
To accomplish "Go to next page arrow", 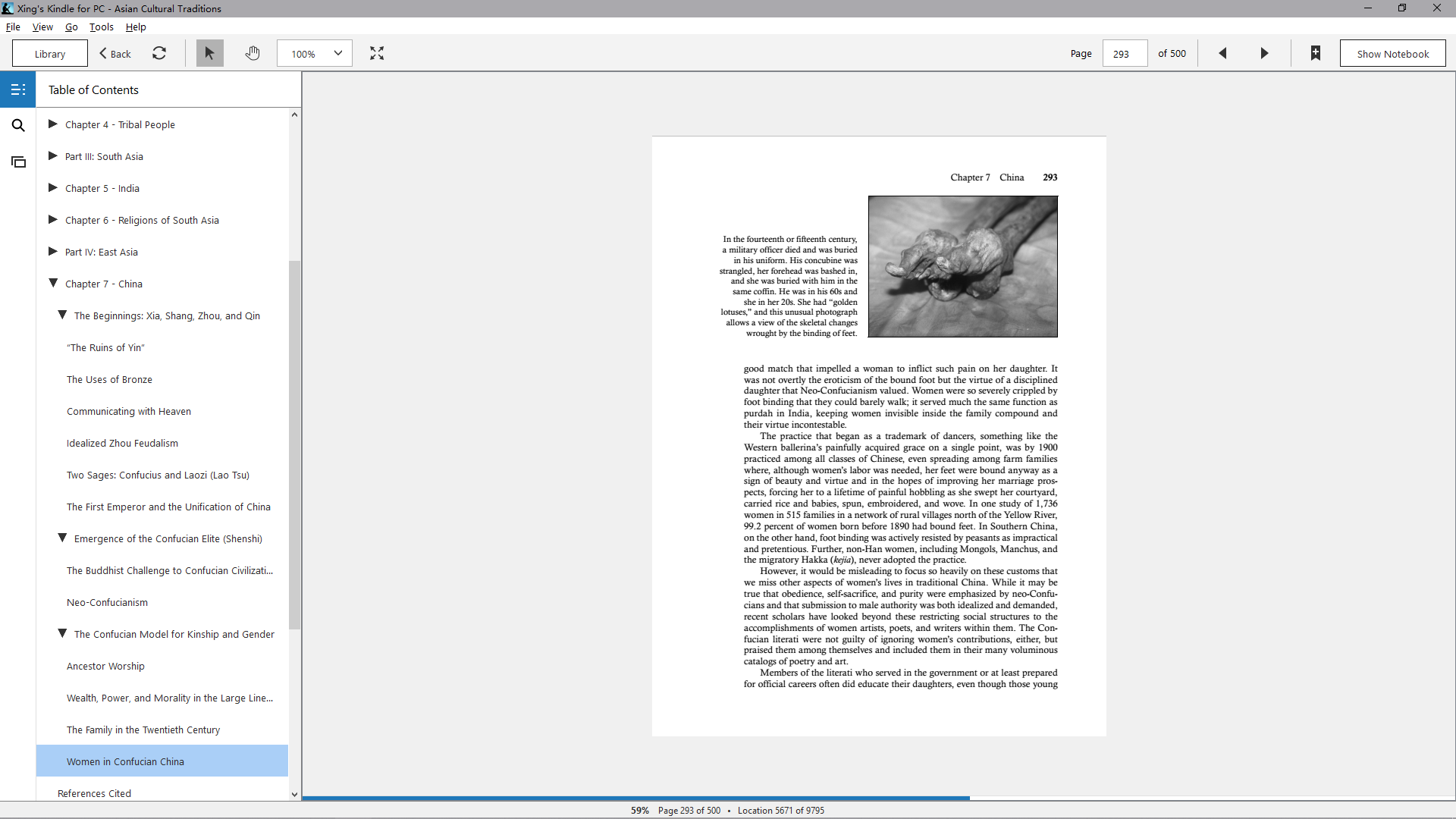I will pos(1264,53).
